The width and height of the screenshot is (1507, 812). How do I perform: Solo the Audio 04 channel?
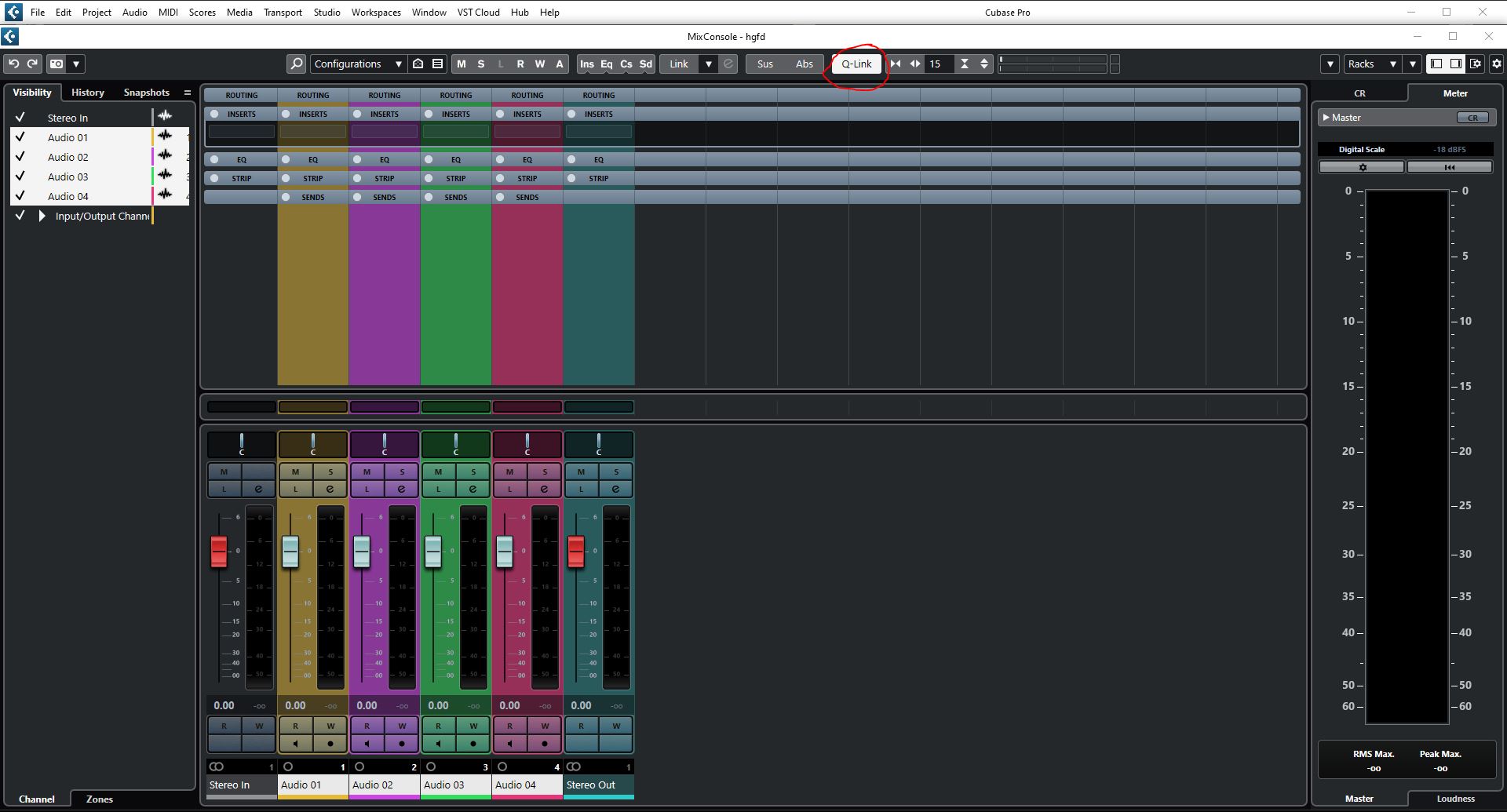tap(545, 472)
